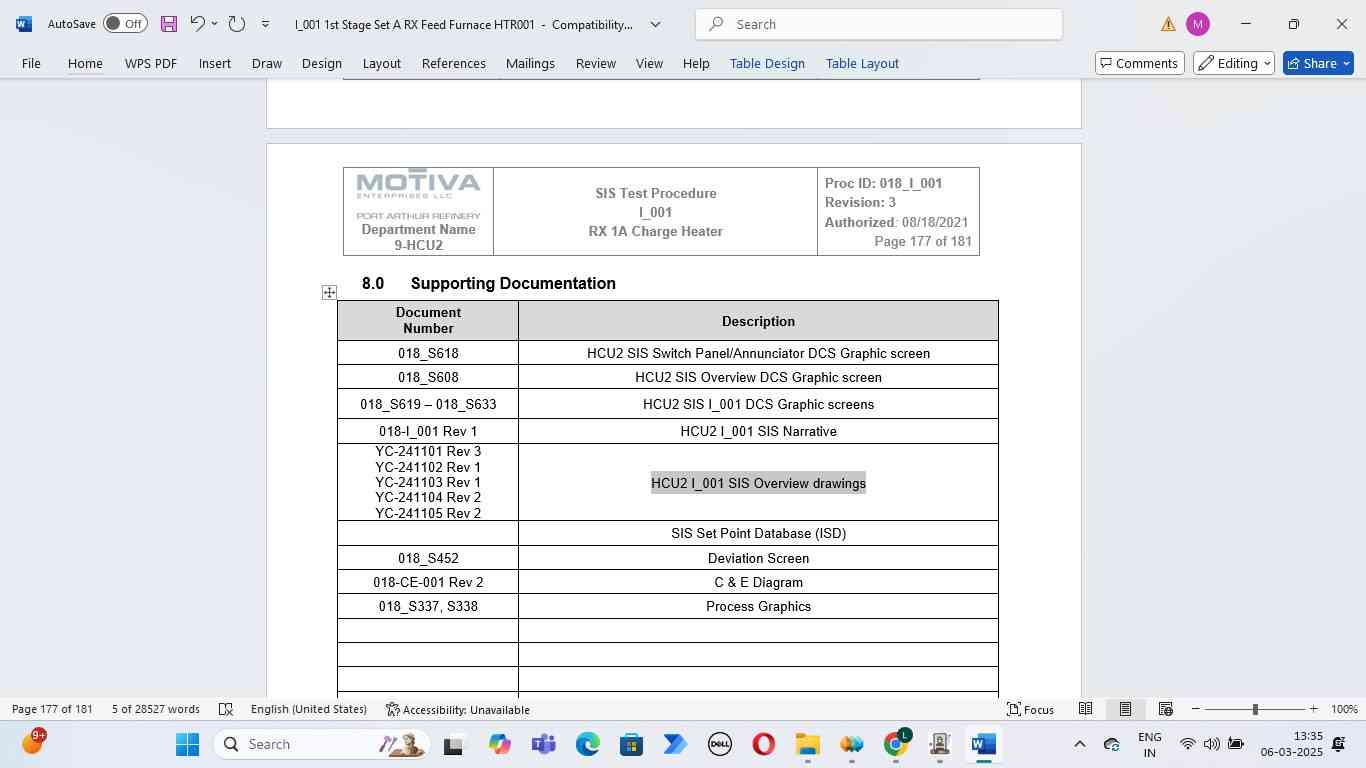The width and height of the screenshot is (1366, 768).
Task: Switch to the Home tab
Action: click(85, 63)
